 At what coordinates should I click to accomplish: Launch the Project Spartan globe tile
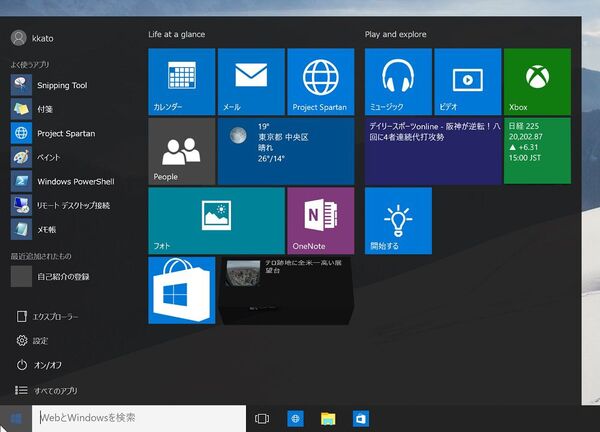point(321,82)
